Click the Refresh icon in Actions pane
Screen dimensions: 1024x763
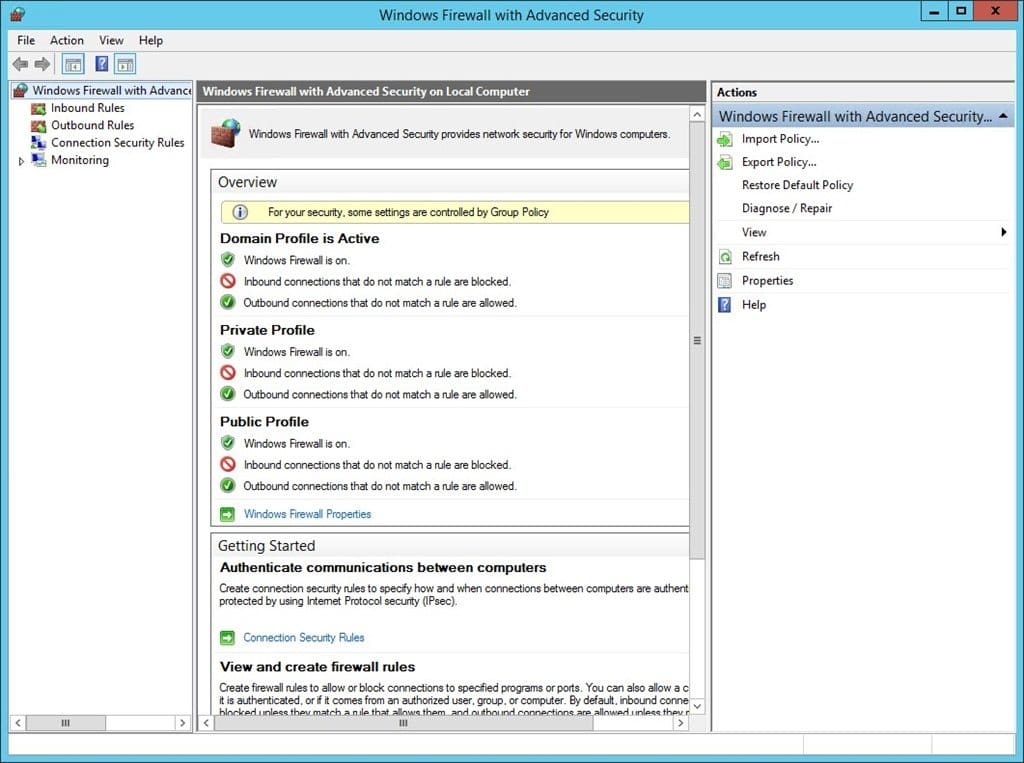point(725,257)
